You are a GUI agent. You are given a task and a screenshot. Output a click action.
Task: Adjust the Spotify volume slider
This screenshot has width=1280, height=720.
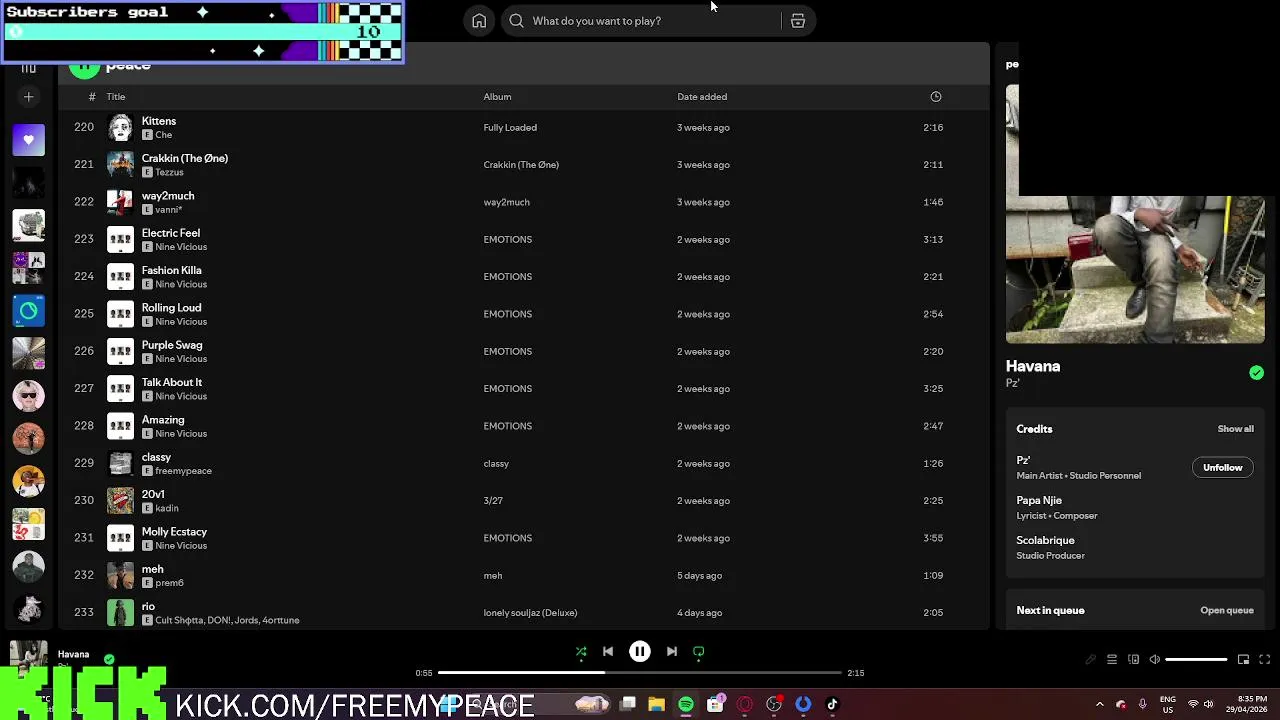click(x=1196, y=660)
